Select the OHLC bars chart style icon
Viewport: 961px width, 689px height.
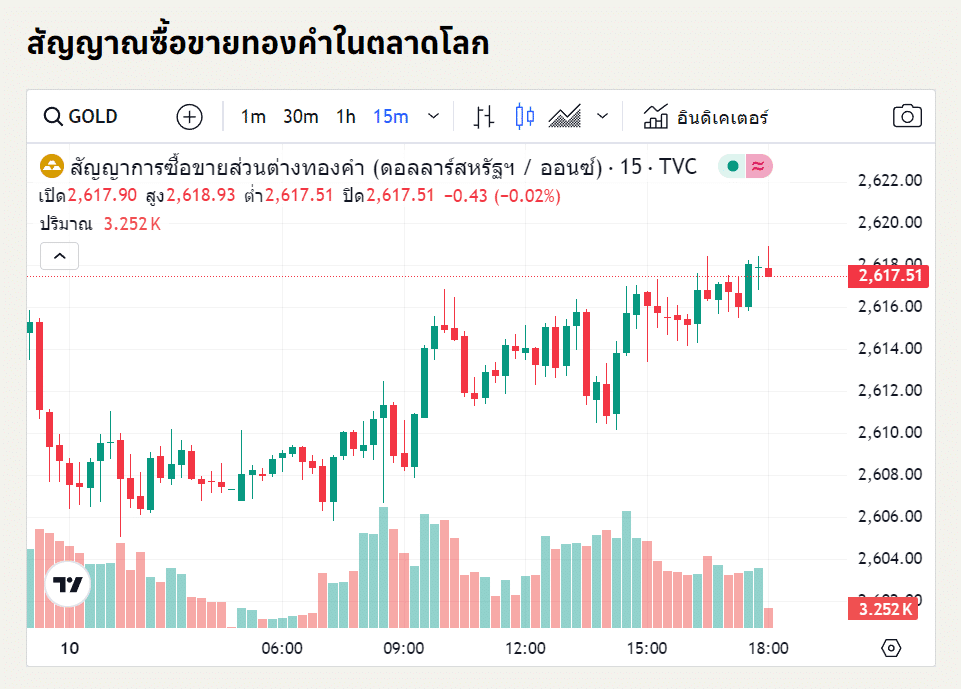point(484,116)
